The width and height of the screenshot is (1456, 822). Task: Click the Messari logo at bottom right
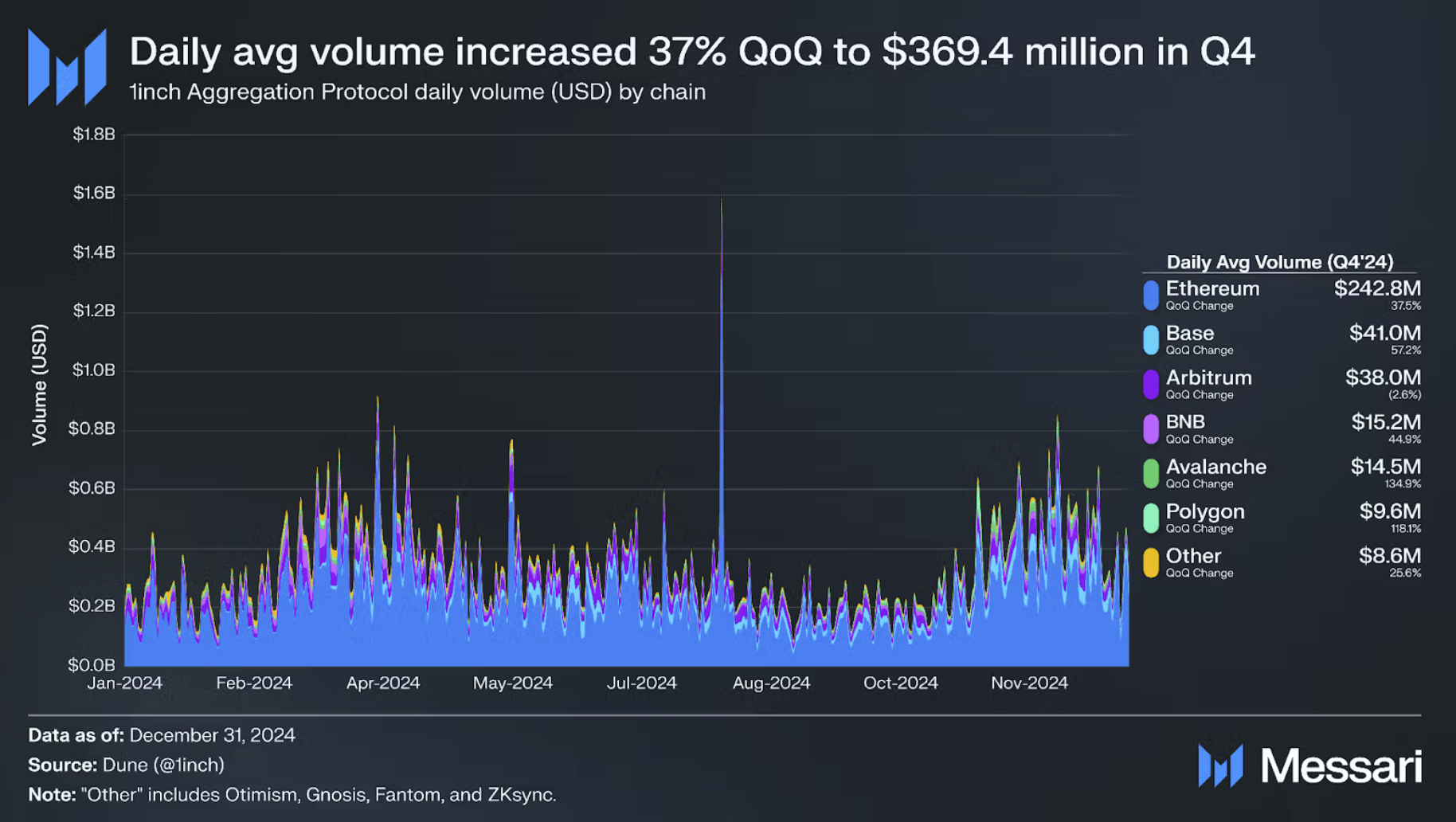click(1309, 766)
